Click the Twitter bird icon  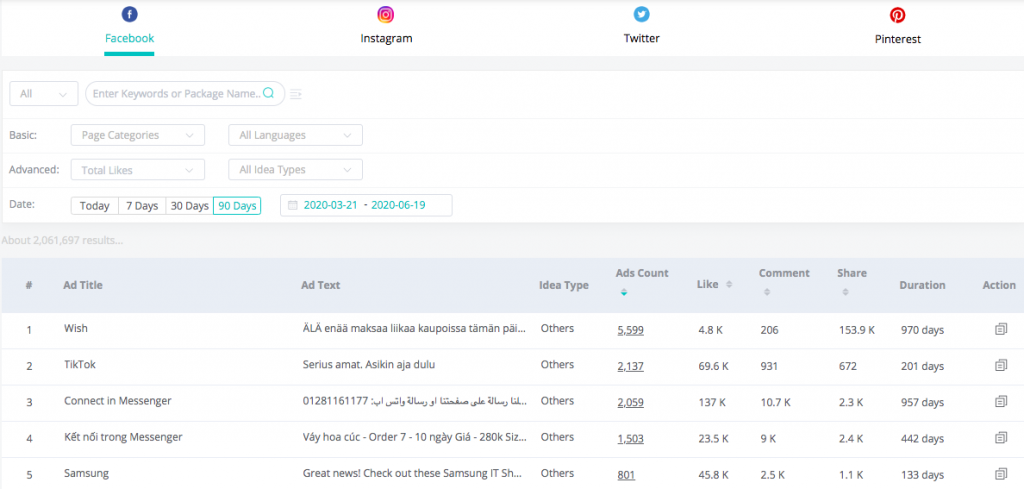click(x=641, y=14)
